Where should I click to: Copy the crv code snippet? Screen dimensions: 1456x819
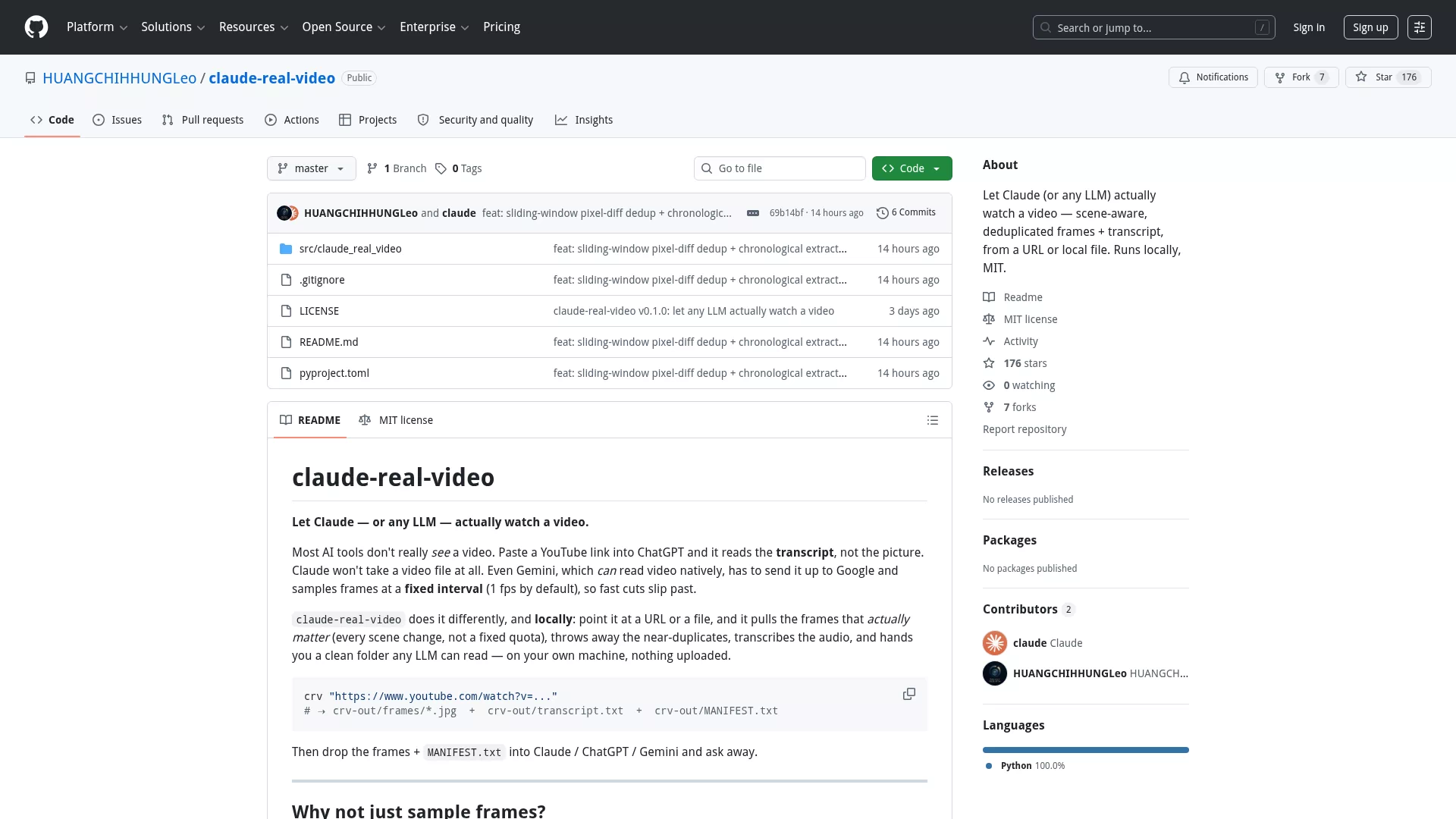pyautogui.click(x=908, y=695)
